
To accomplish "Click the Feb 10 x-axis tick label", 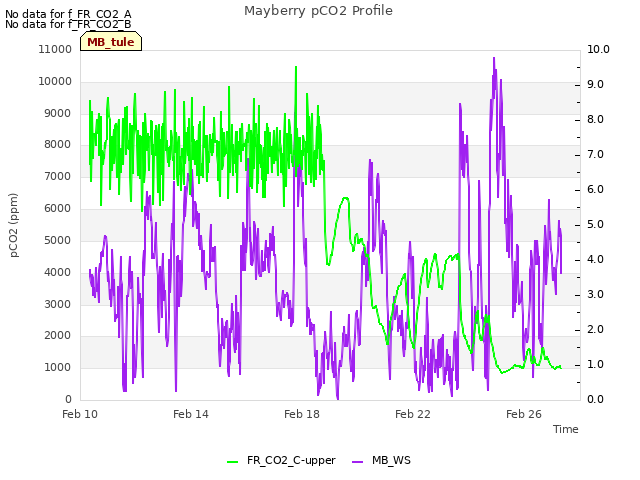I will (80, 414).
